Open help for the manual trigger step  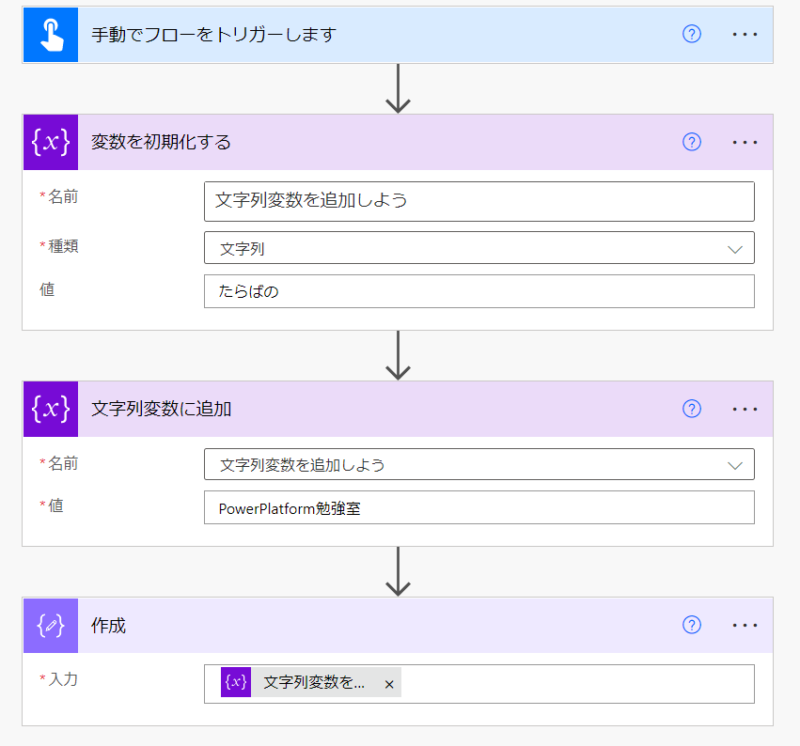tap(692, 34)
